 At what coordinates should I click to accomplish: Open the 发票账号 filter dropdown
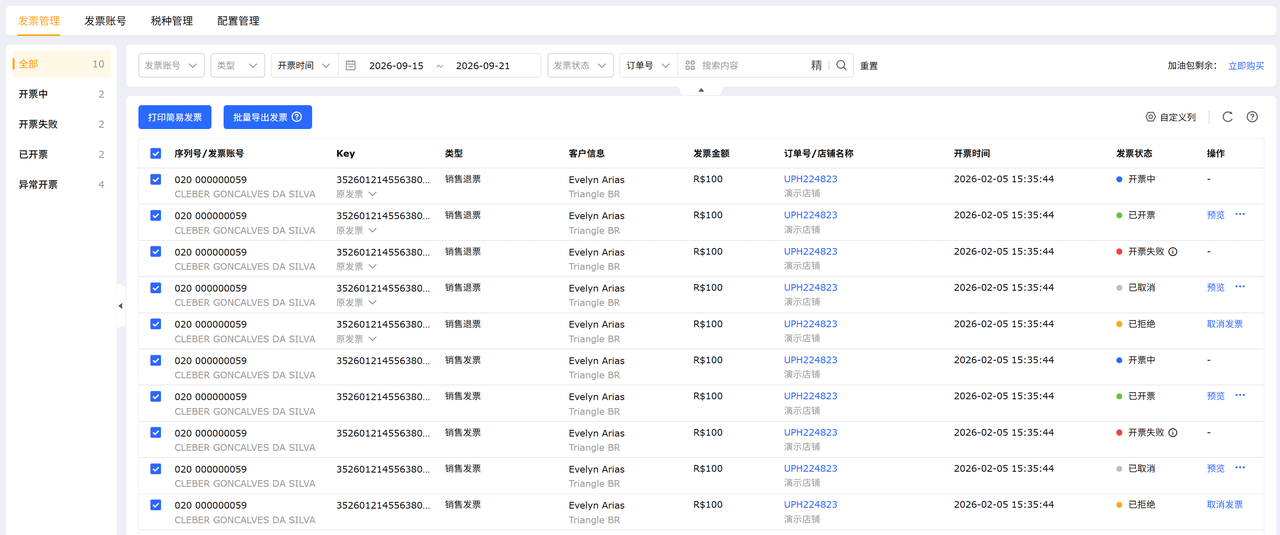pyautogui.click(x=171, y=65)
